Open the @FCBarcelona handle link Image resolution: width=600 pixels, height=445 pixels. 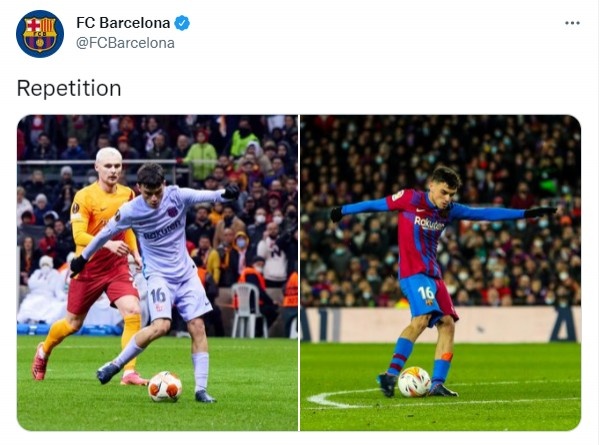(125, 43)
